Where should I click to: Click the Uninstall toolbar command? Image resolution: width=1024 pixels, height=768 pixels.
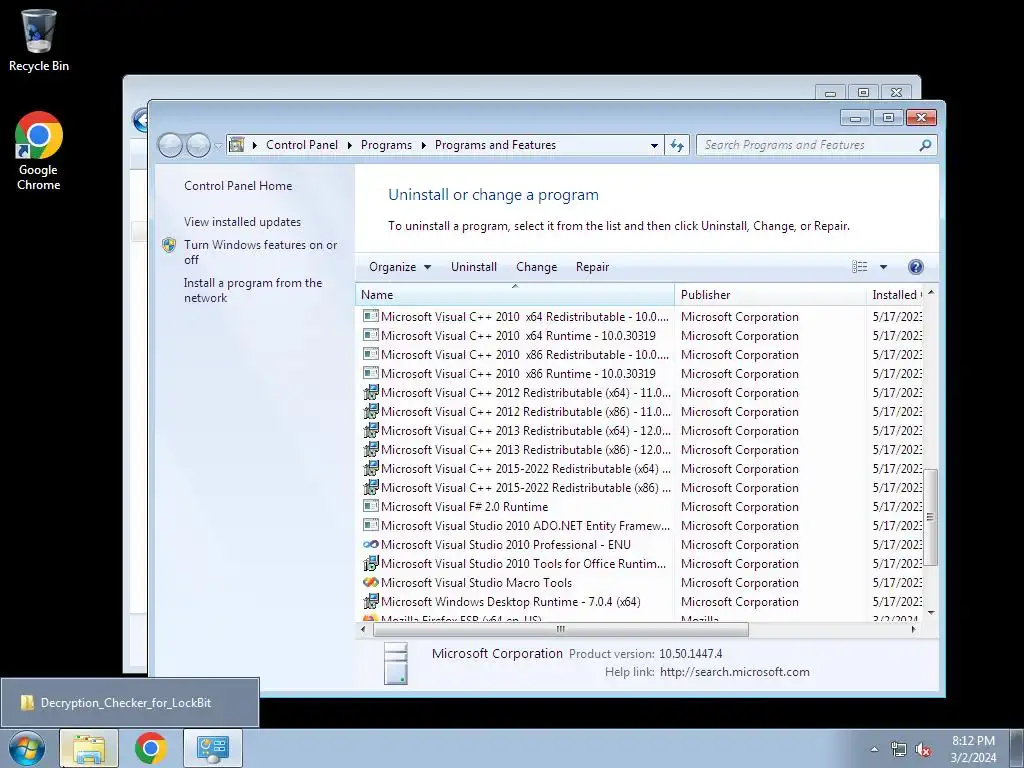pos(473,266)
